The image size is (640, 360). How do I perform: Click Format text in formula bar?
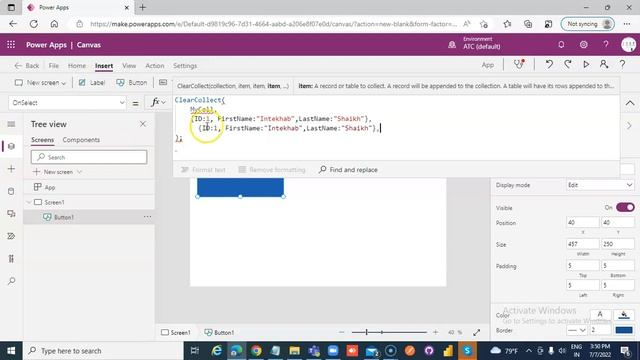pyautogui.click(x=203, y=169)
